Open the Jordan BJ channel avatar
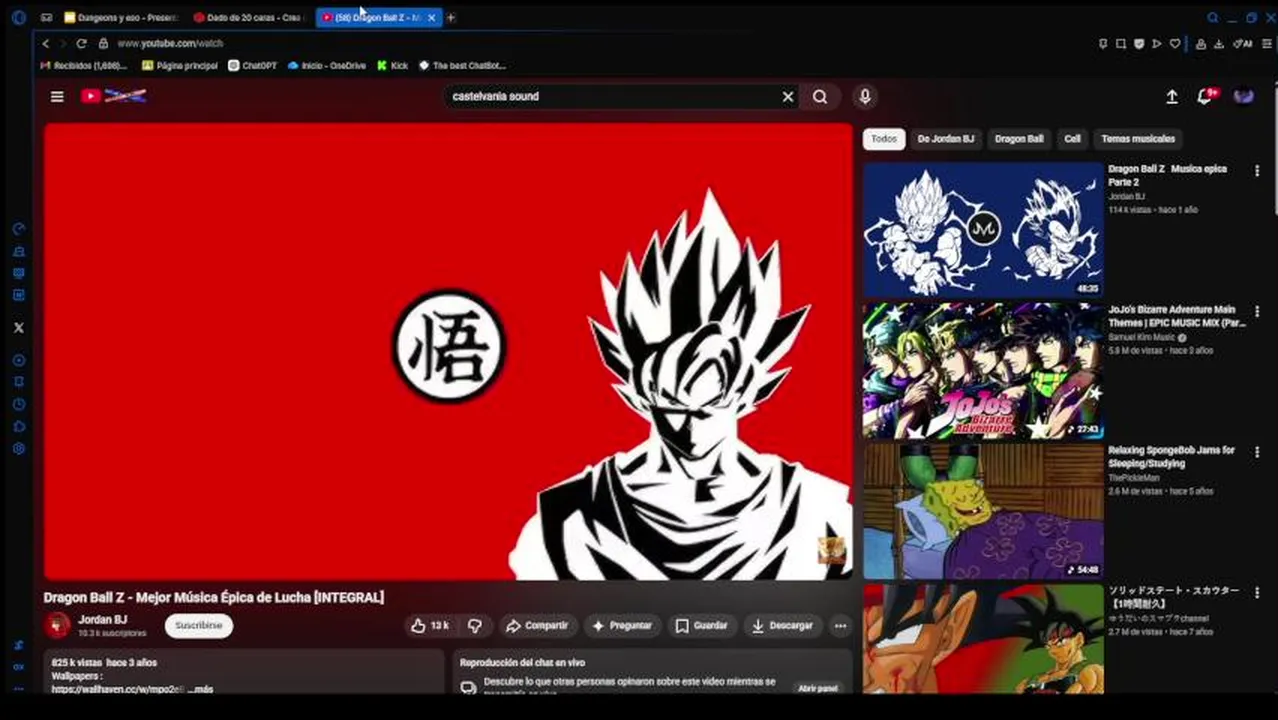The width and height of the screenshot is (1278, 720). click(x=58, y=625)
